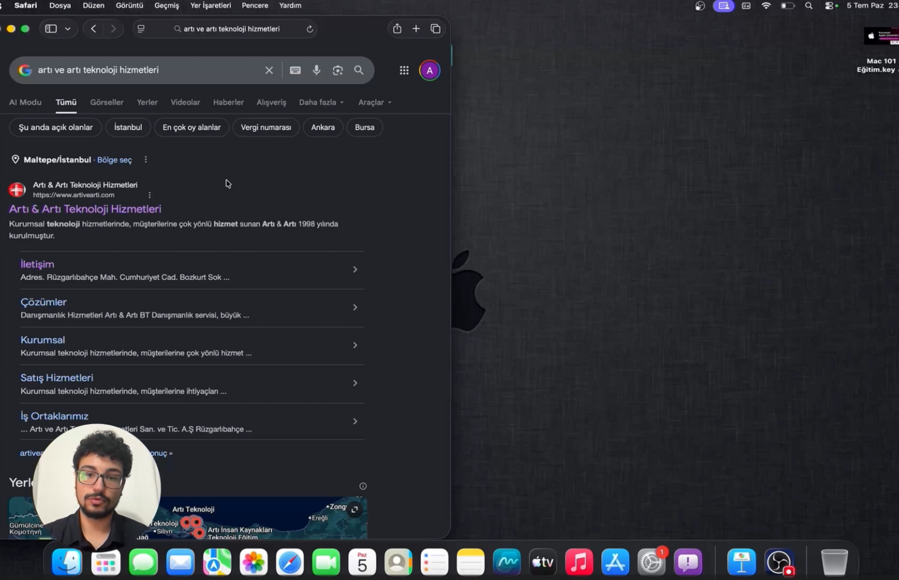This screenshot has width=899, height=580.
Task: Switch to Haberler tab
Action: click(x=228, y=102)
